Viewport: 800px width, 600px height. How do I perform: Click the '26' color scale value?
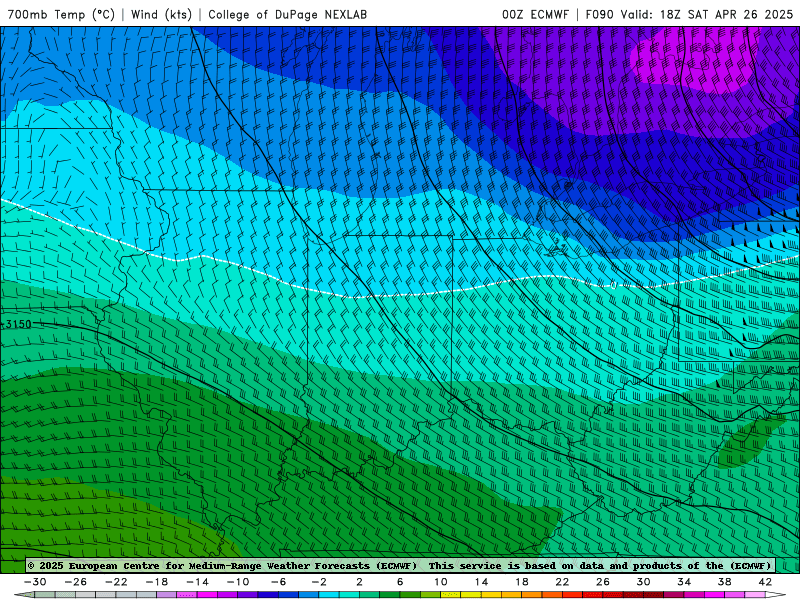click(603, 582)
